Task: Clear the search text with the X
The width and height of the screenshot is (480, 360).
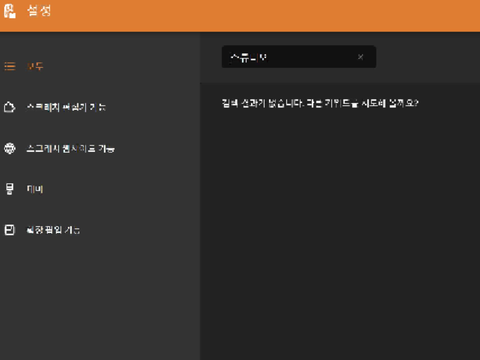Action: (x=360, y=57)
